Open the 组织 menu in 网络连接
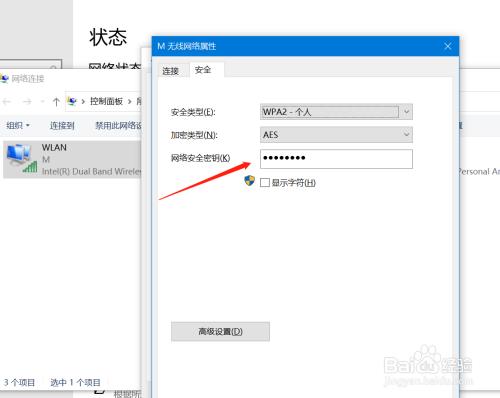Screen dimensions: 500x398 [18, 125]
